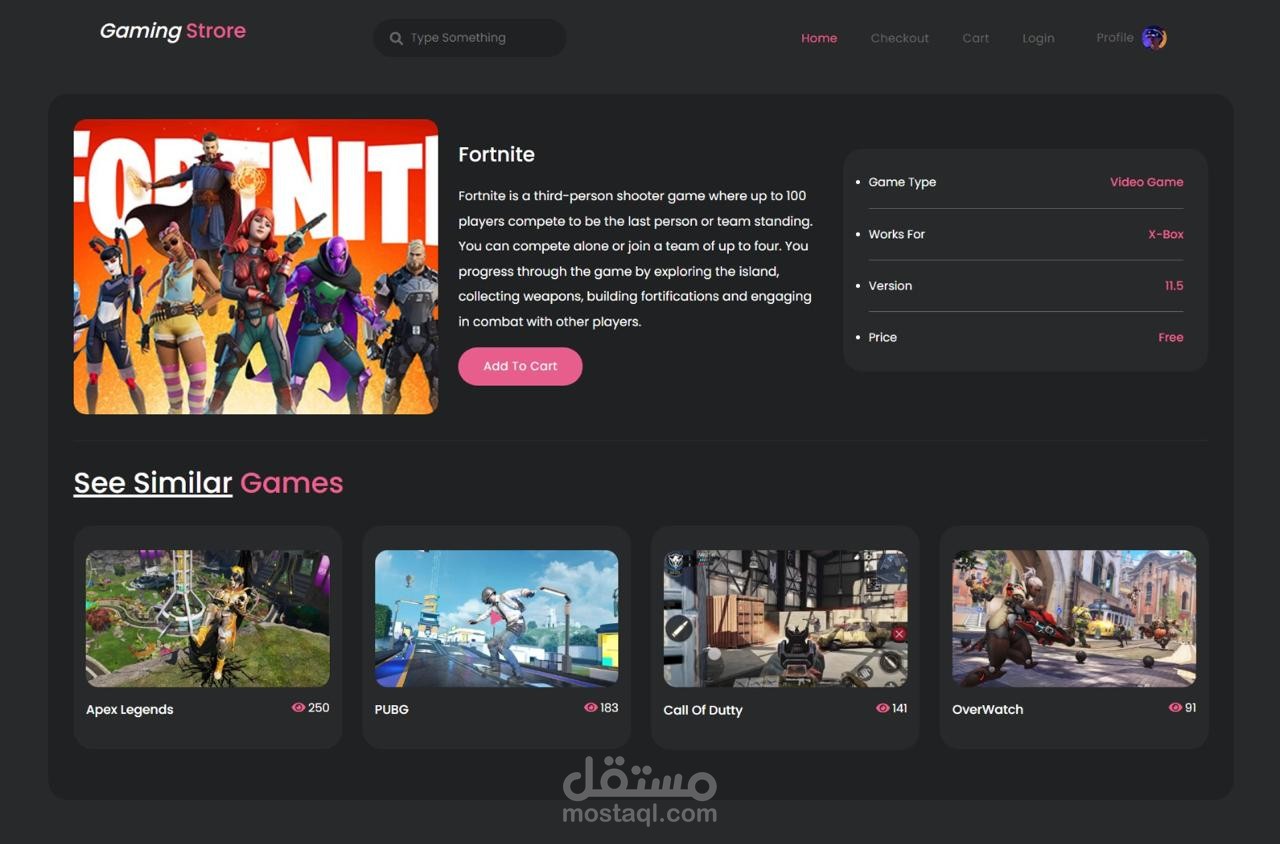Click the Gaming Strore logo

point(173,31)
